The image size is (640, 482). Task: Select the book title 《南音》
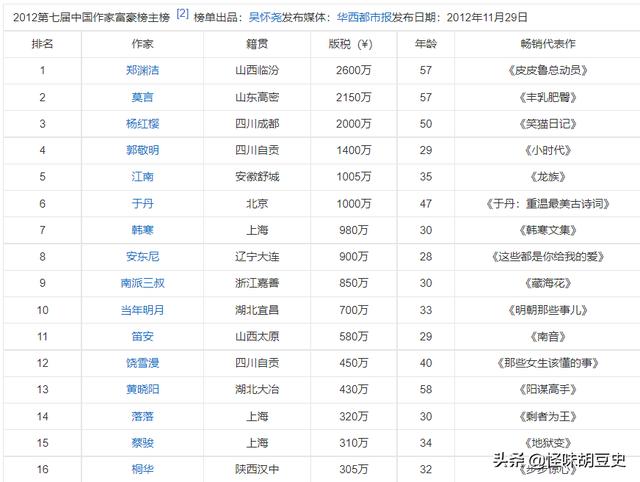point(548,337)
